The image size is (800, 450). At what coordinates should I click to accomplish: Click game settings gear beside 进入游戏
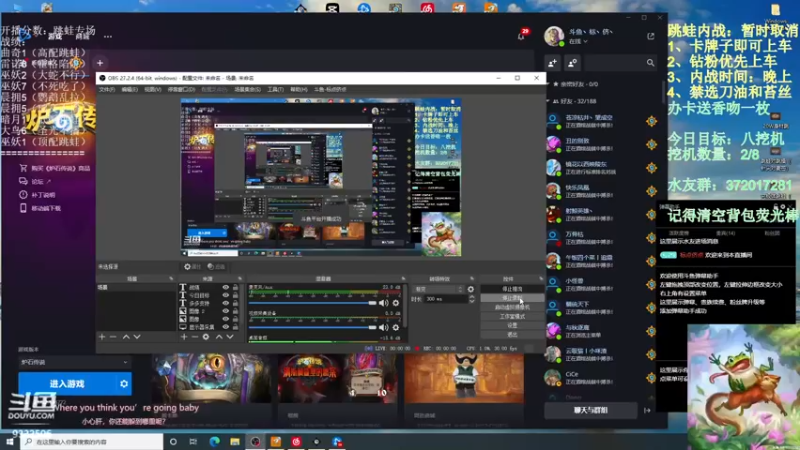124,384
